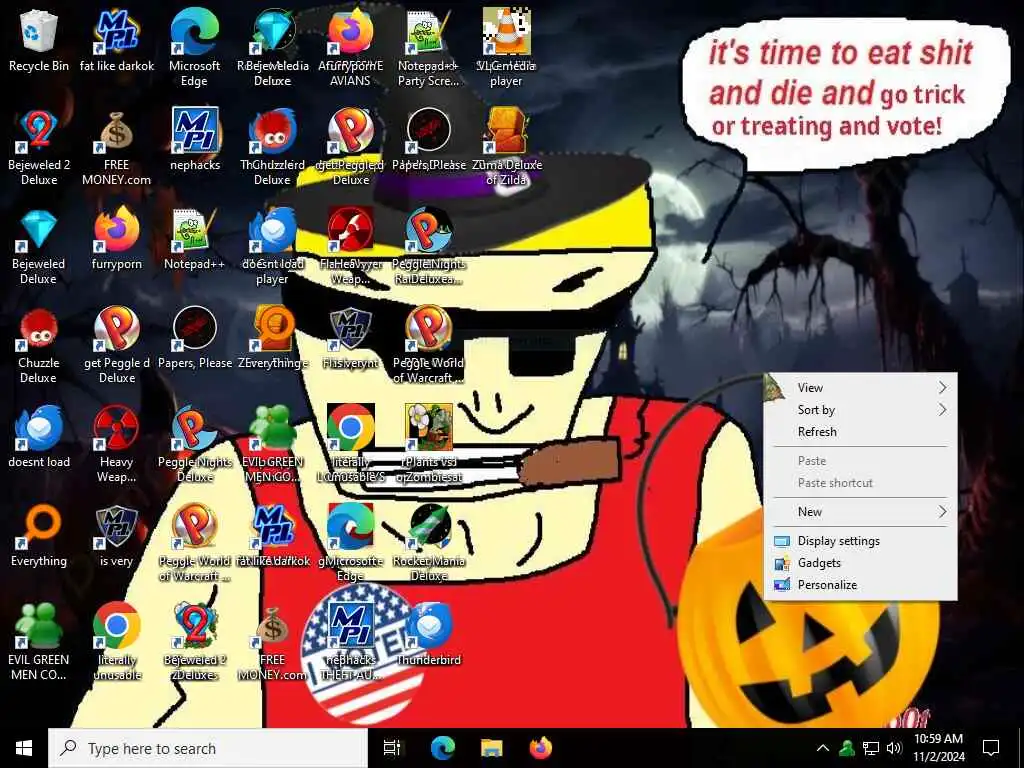Launch Microsoft Edge from the taskbar
Screen dimensions: 1024x768
click(x=442, y=748)
